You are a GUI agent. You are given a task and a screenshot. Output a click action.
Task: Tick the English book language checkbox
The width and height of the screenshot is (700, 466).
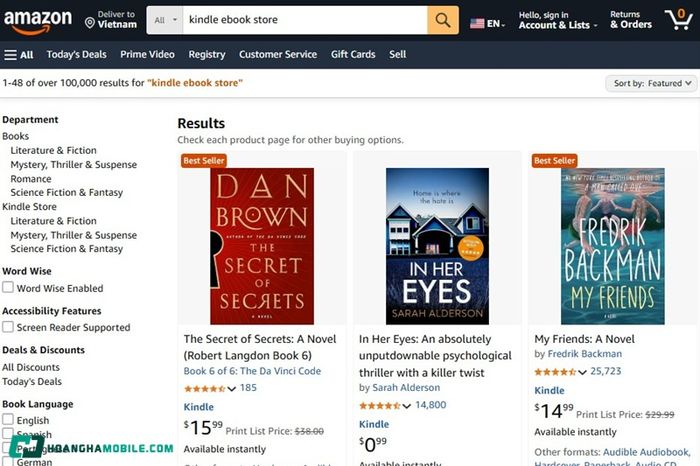point(8,420)
